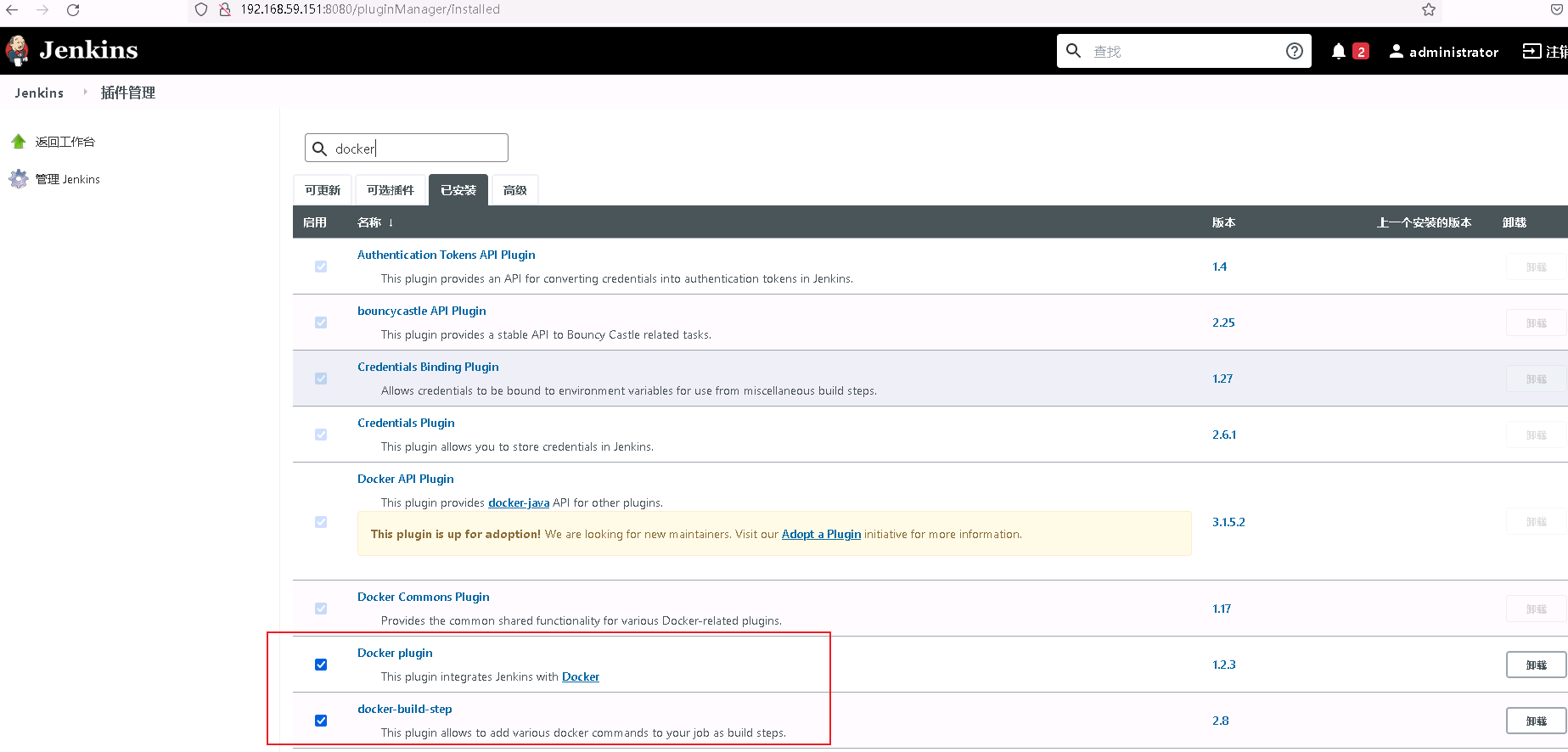Click the Jenkins breadcrumb link

click(x=39, y=93)
